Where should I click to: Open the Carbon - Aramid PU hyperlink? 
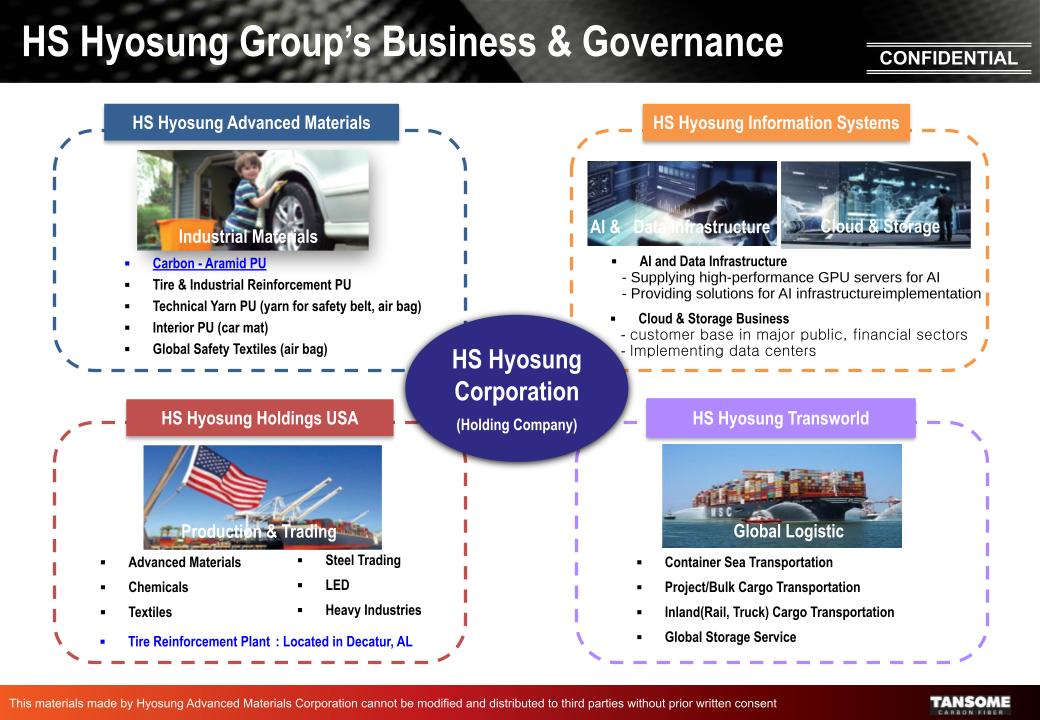tap(209, 264)
